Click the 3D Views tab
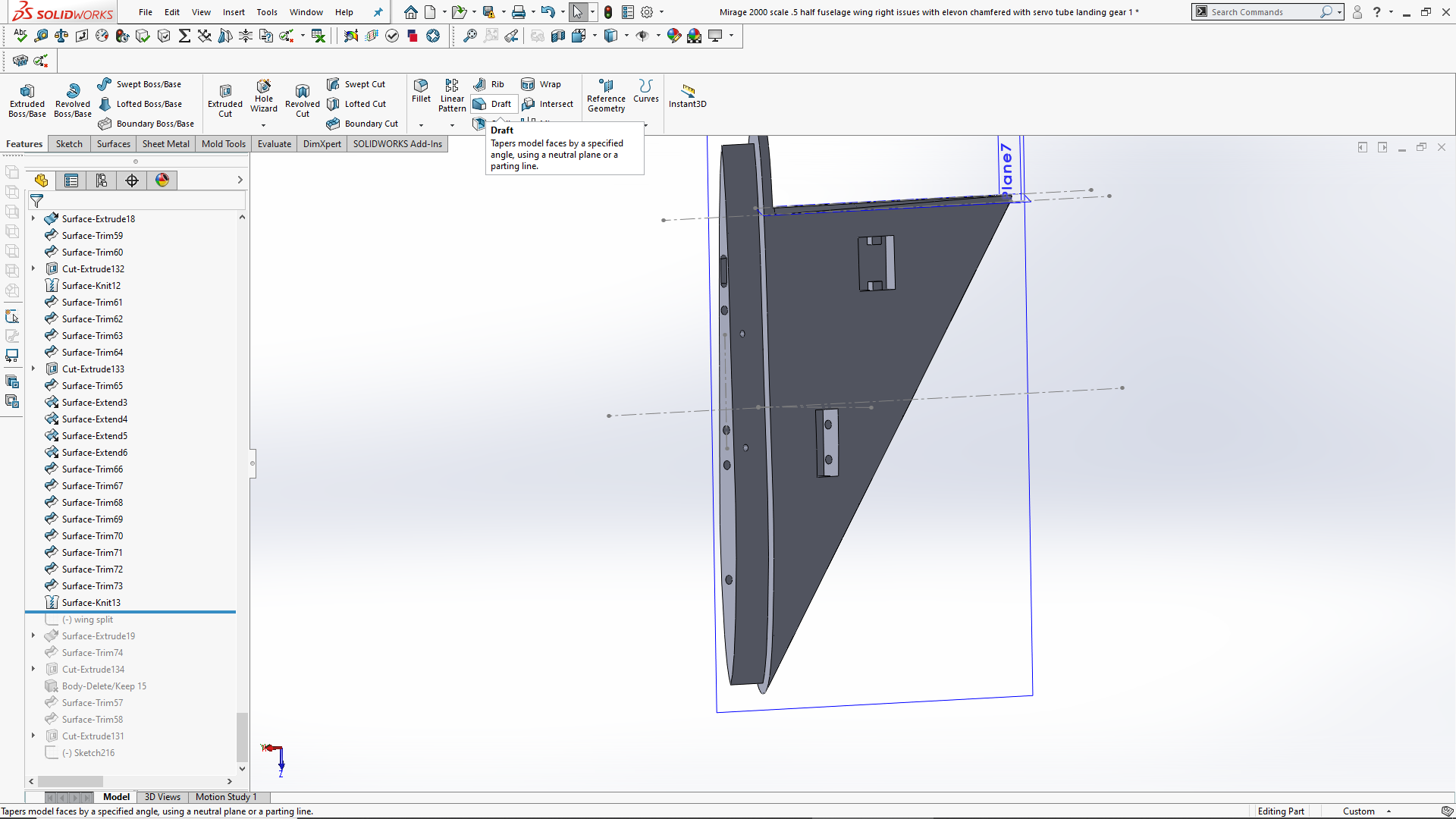 click(x=162, y=797)
